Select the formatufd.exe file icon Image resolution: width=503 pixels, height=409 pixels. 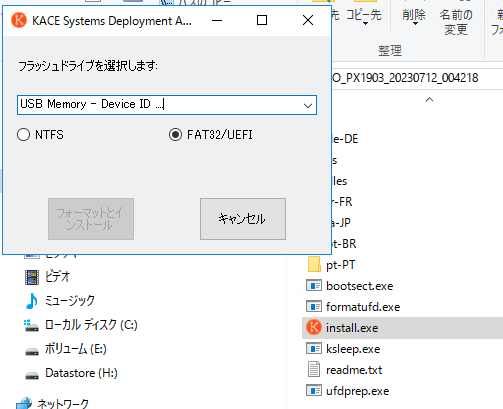[x=314, y=307]
